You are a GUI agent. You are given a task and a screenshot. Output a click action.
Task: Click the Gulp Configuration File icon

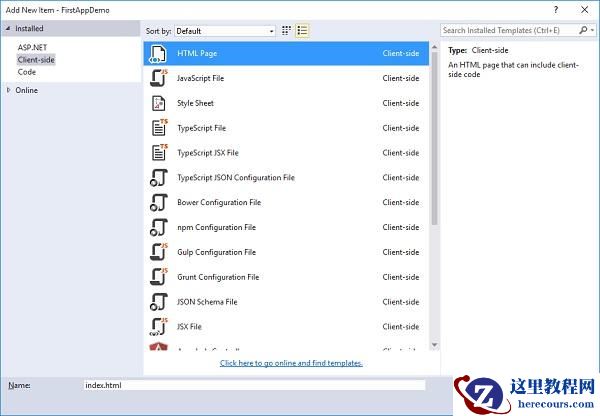pyautogui.click(x=158, y=252)
